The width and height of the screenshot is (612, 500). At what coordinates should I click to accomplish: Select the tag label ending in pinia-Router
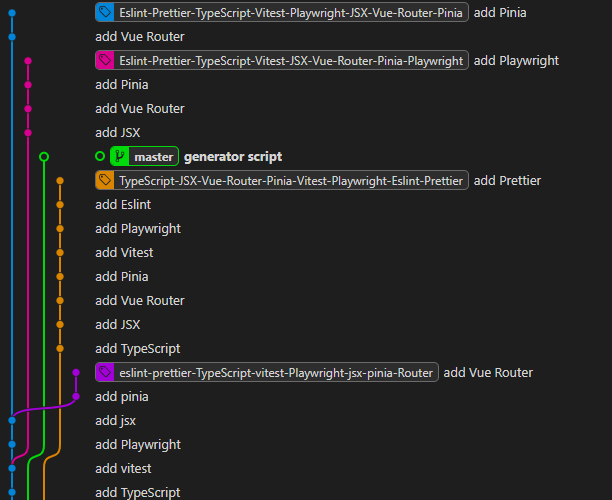267,372
